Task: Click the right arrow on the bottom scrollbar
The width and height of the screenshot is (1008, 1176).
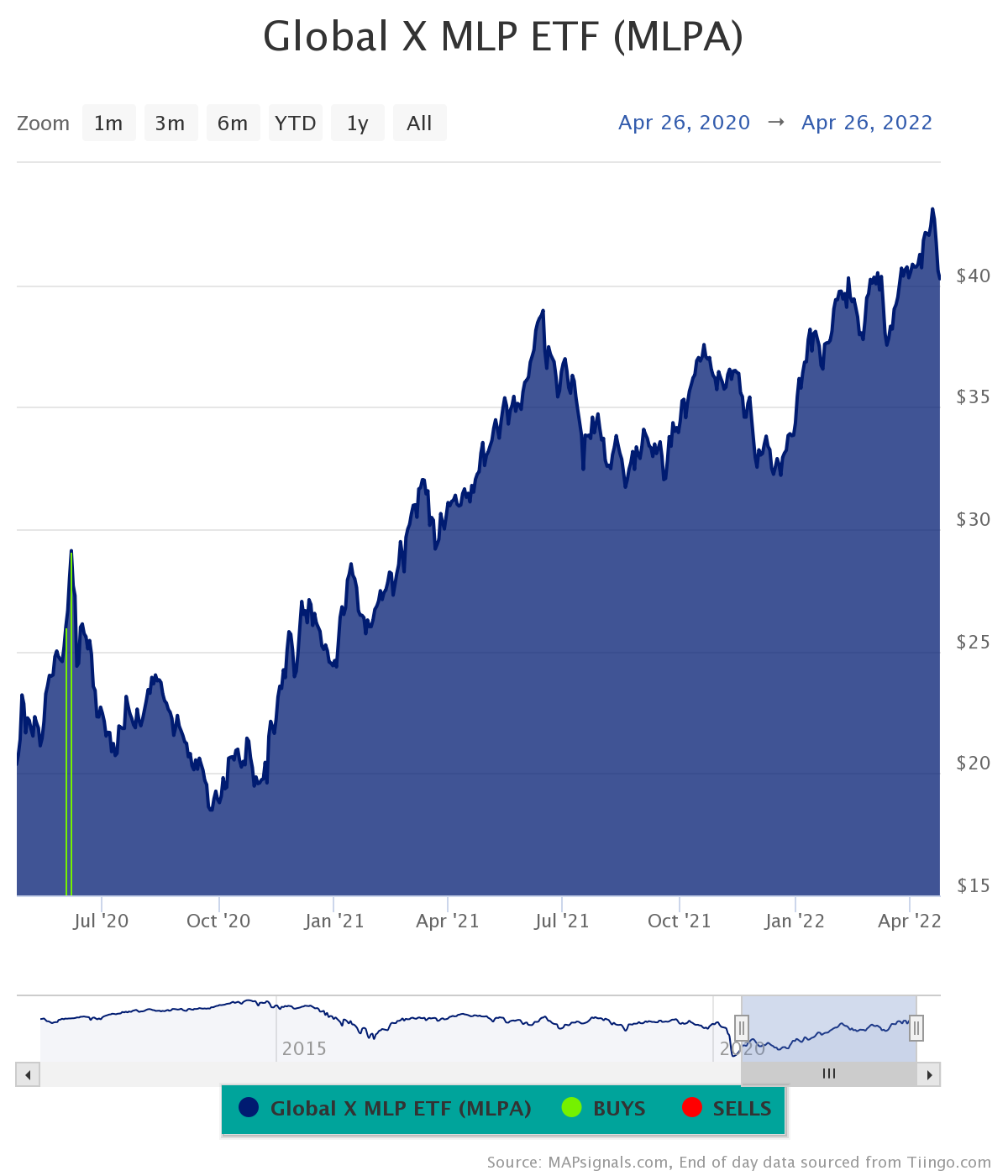Action: (x=929, y=1074)
